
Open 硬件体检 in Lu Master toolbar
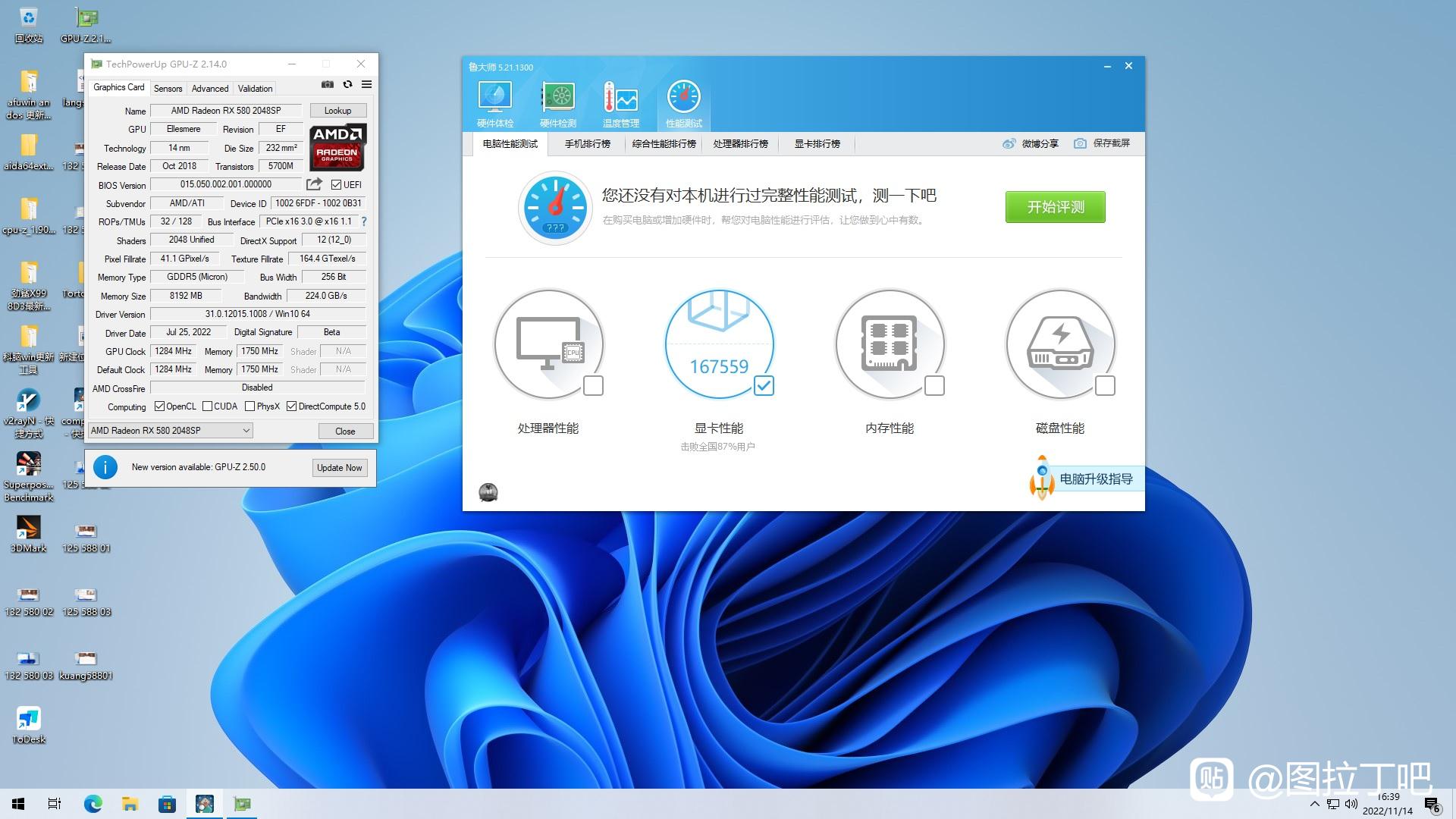(494, 104)
